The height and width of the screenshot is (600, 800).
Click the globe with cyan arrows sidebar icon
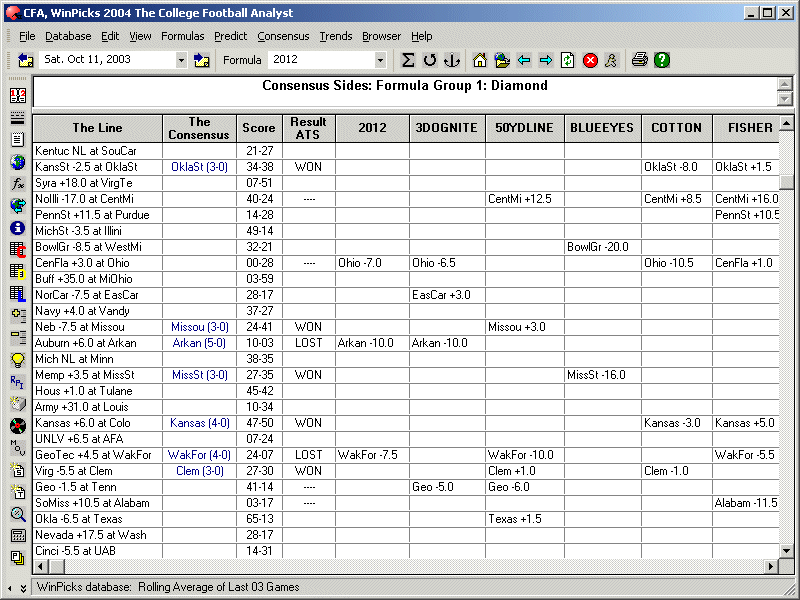coord(18,206)
